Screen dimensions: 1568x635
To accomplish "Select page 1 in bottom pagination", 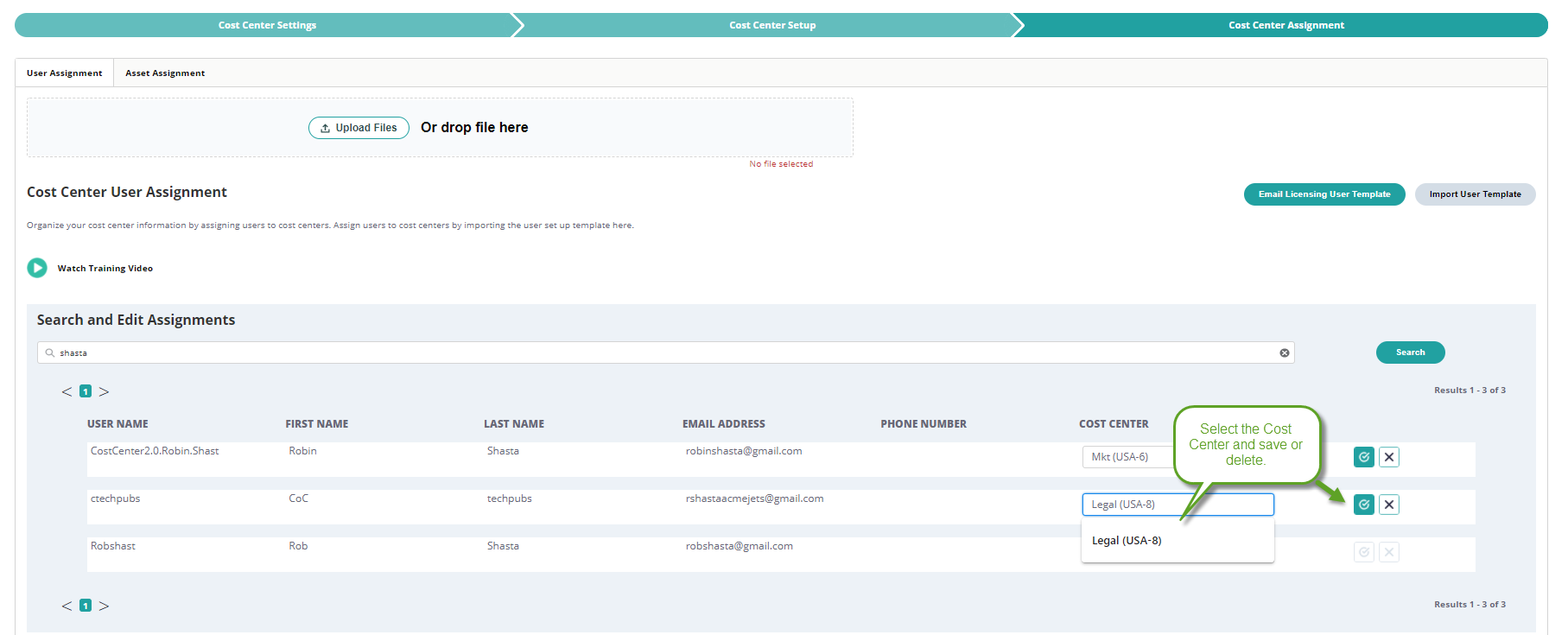I will tap(86, 606).
